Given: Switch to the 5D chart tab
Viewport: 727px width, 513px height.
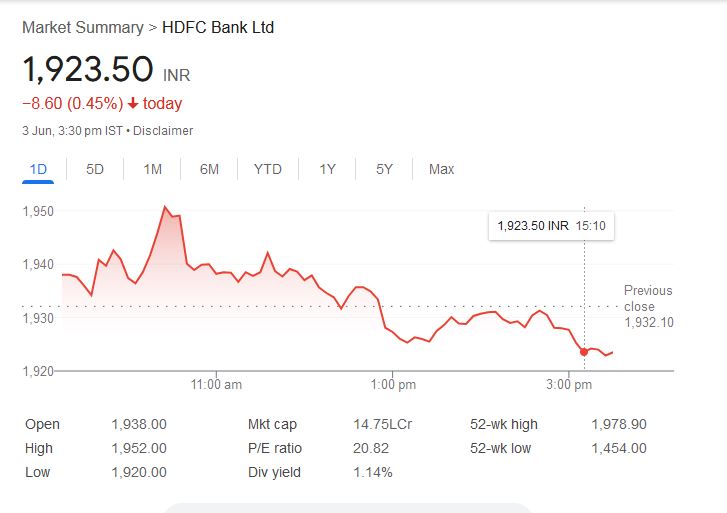Looking at the screenshot, I should pyautogui.click(x=95, y=169).
